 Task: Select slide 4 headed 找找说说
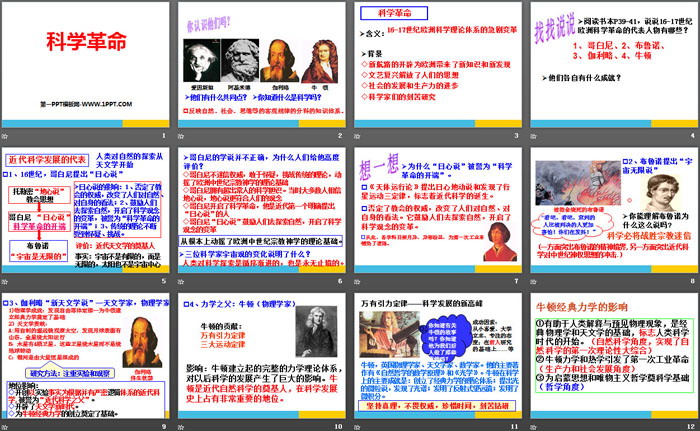(x=614, y=65)
